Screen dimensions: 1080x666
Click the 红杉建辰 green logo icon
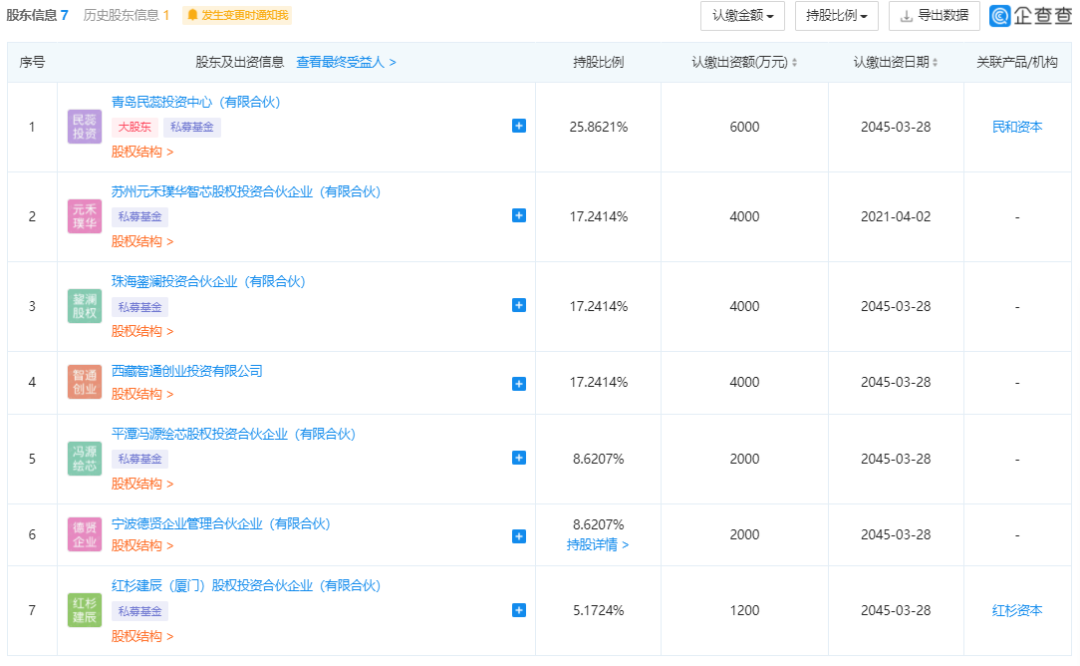tap(84, 610)
